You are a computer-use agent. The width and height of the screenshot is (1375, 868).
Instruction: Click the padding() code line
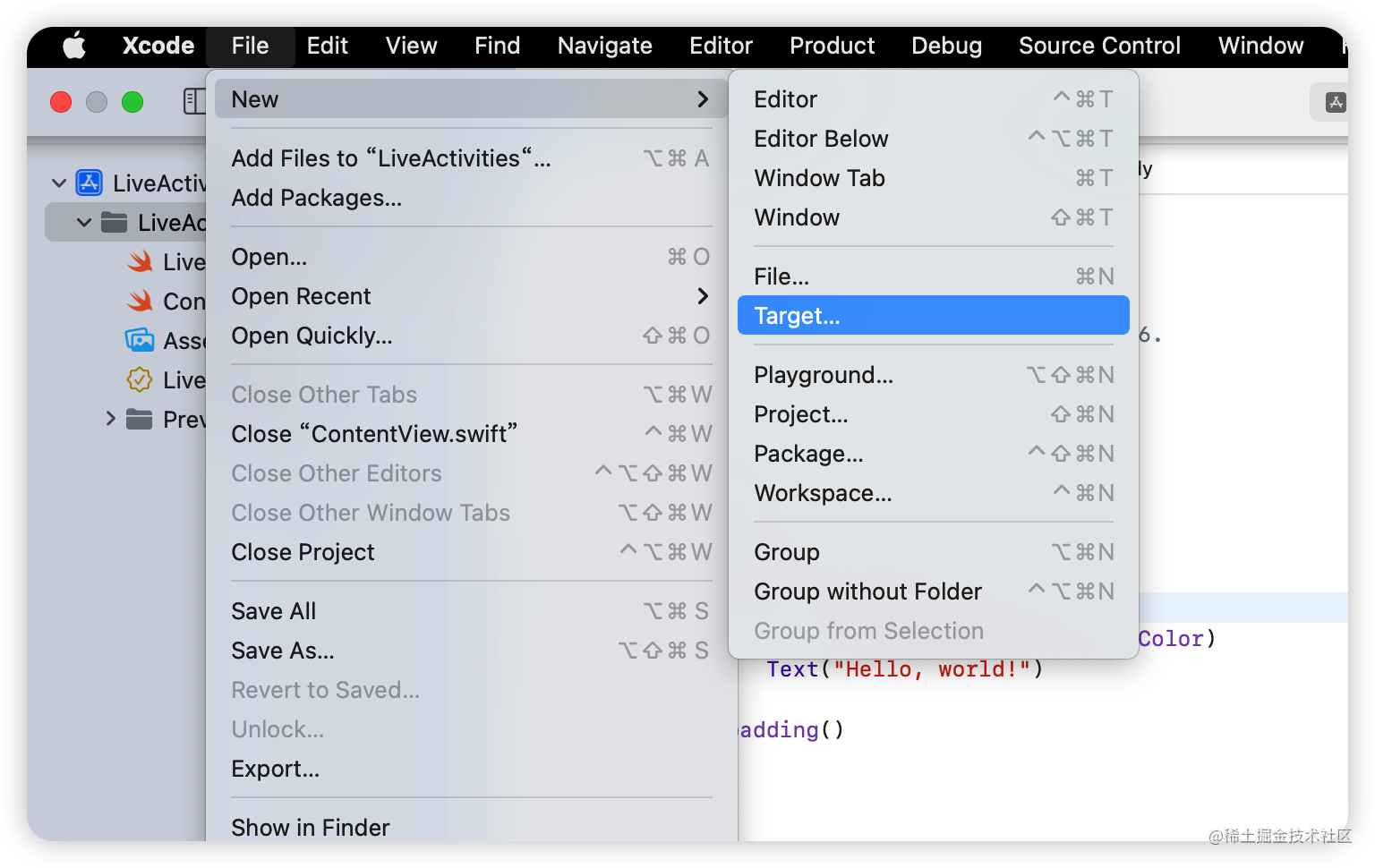click(x=792, y=730)
